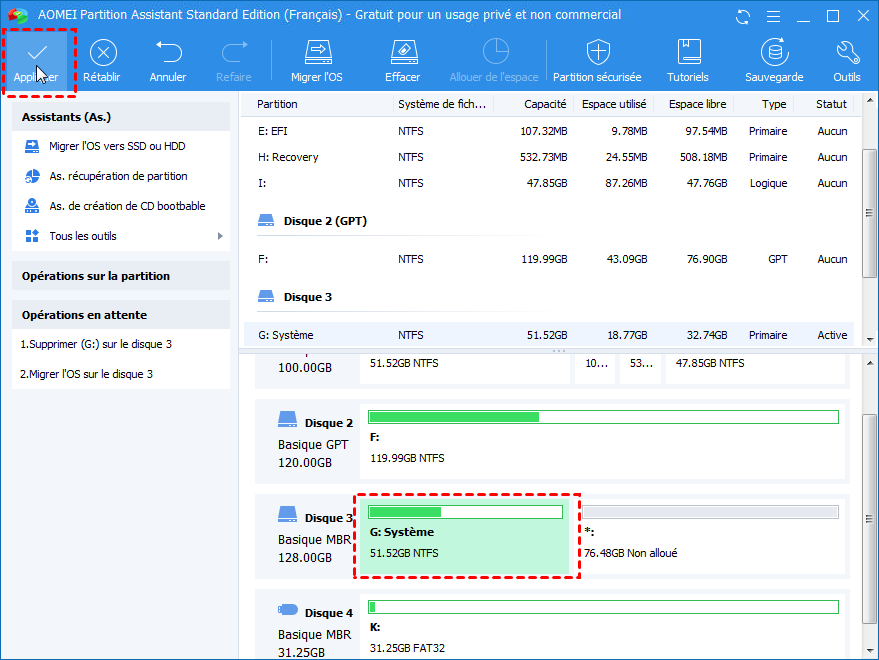Collapse the Assistants (As.) section header
Image resolution: width=879 pixels, height=660 pixels.
tap(121, 117)
